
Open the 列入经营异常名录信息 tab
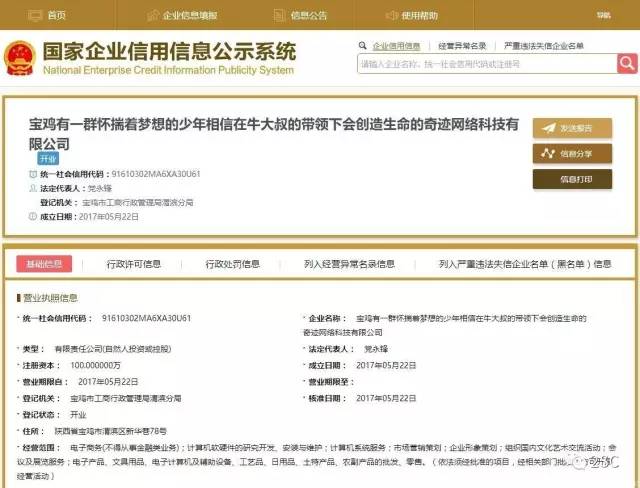pyautogui.click(x=348, y=264)
